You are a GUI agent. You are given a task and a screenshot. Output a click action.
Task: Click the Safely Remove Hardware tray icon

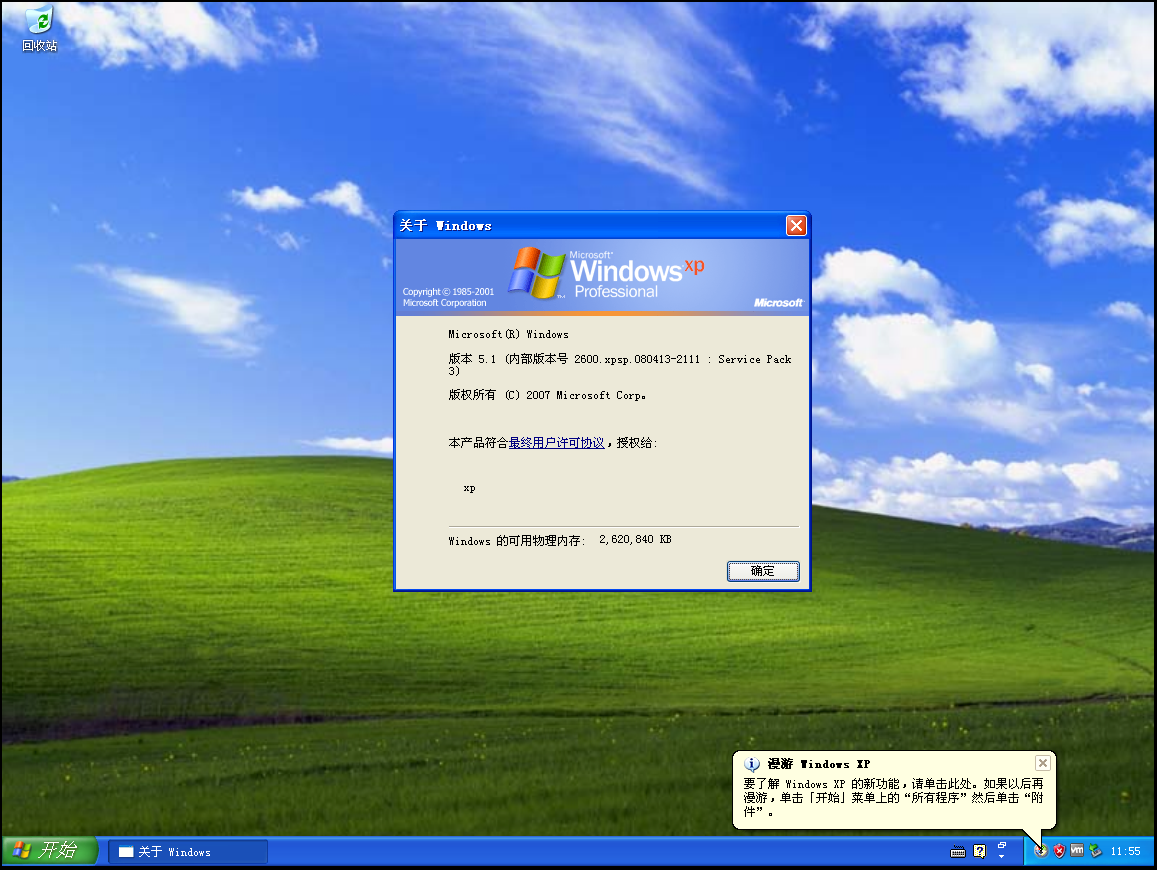(x=1095, y=851)
